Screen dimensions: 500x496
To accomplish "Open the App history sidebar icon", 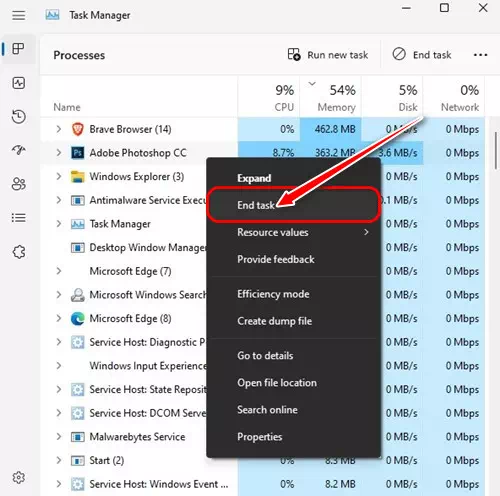I will [19, 116].
